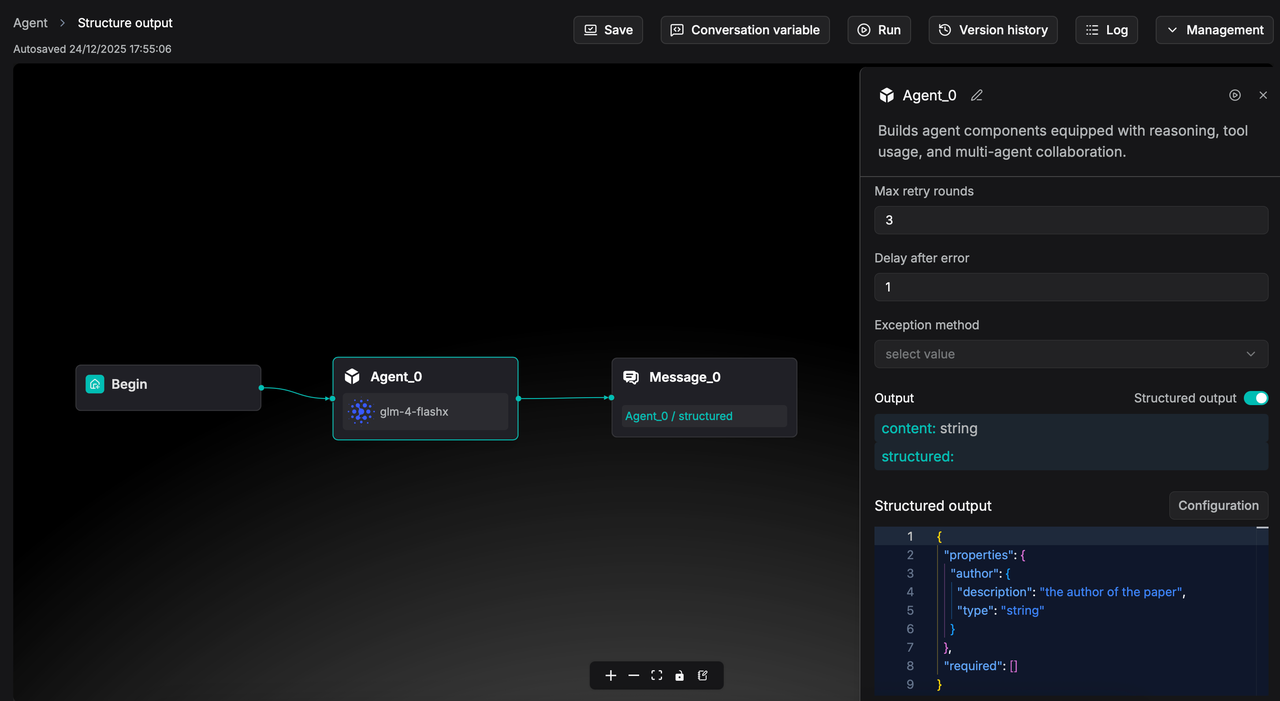The height and width of the screenshot is (701, 1280).
Task: Click the glm-4-flashx model in Agent_0 node
Action: 425,412
